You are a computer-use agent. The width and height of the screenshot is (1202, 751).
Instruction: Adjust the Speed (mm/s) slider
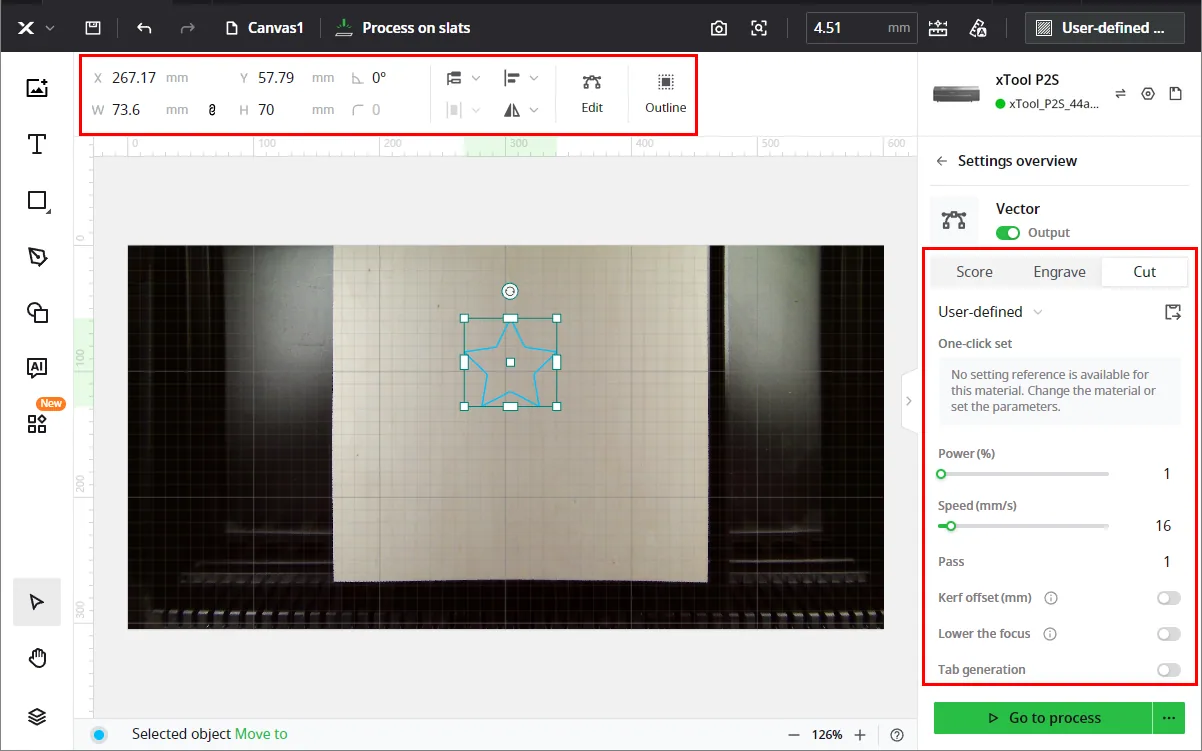pyautogui.click(x=1023, y=526)
